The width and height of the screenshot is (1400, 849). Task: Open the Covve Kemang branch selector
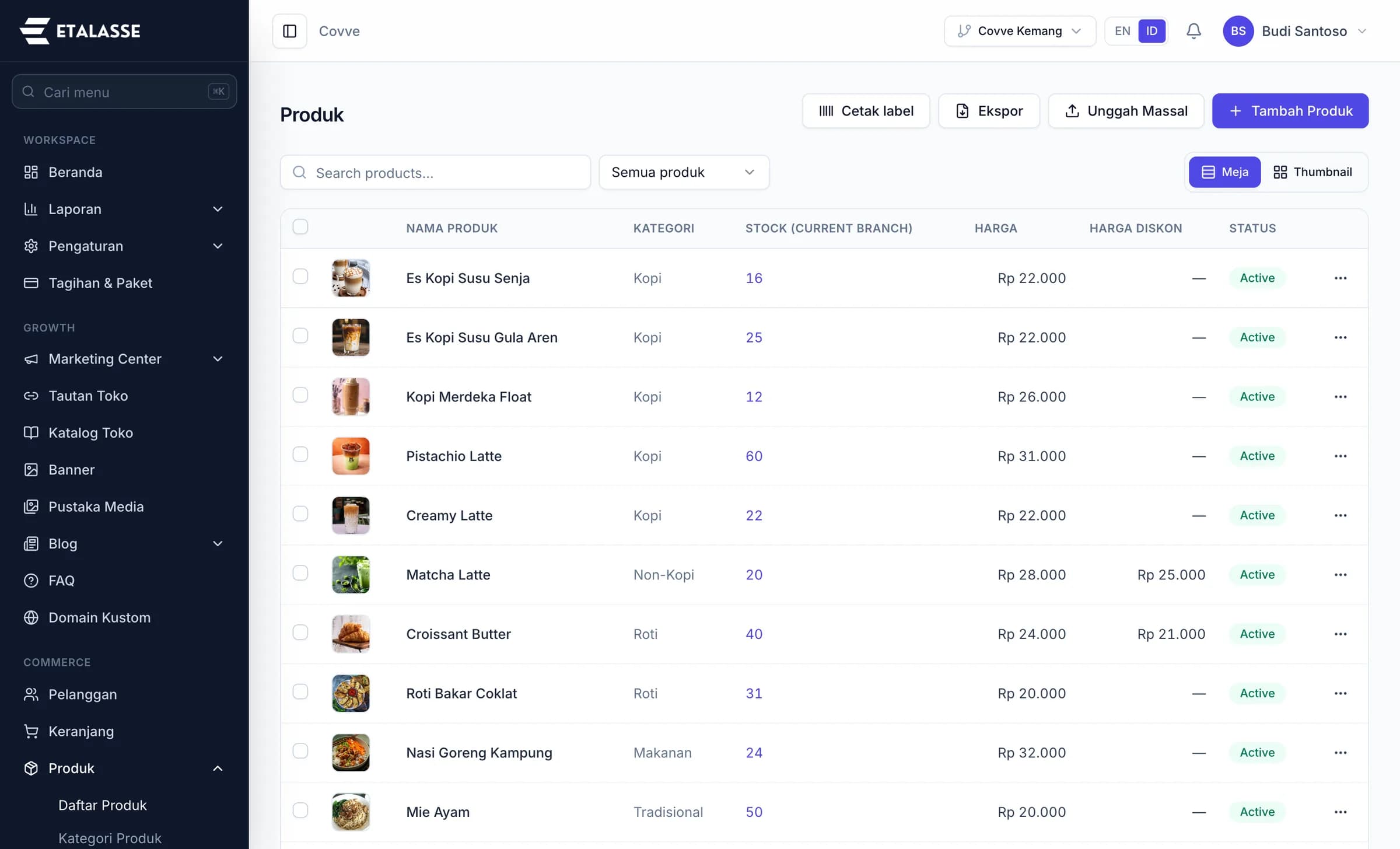coord(1020,31)
